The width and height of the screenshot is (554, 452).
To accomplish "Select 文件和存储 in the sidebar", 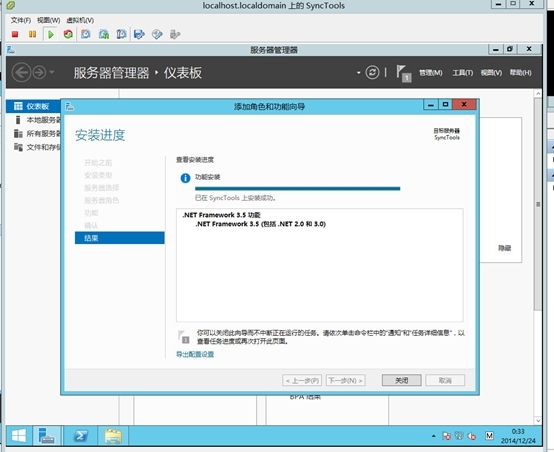I will pyautogui.click(x=36, y=147).
